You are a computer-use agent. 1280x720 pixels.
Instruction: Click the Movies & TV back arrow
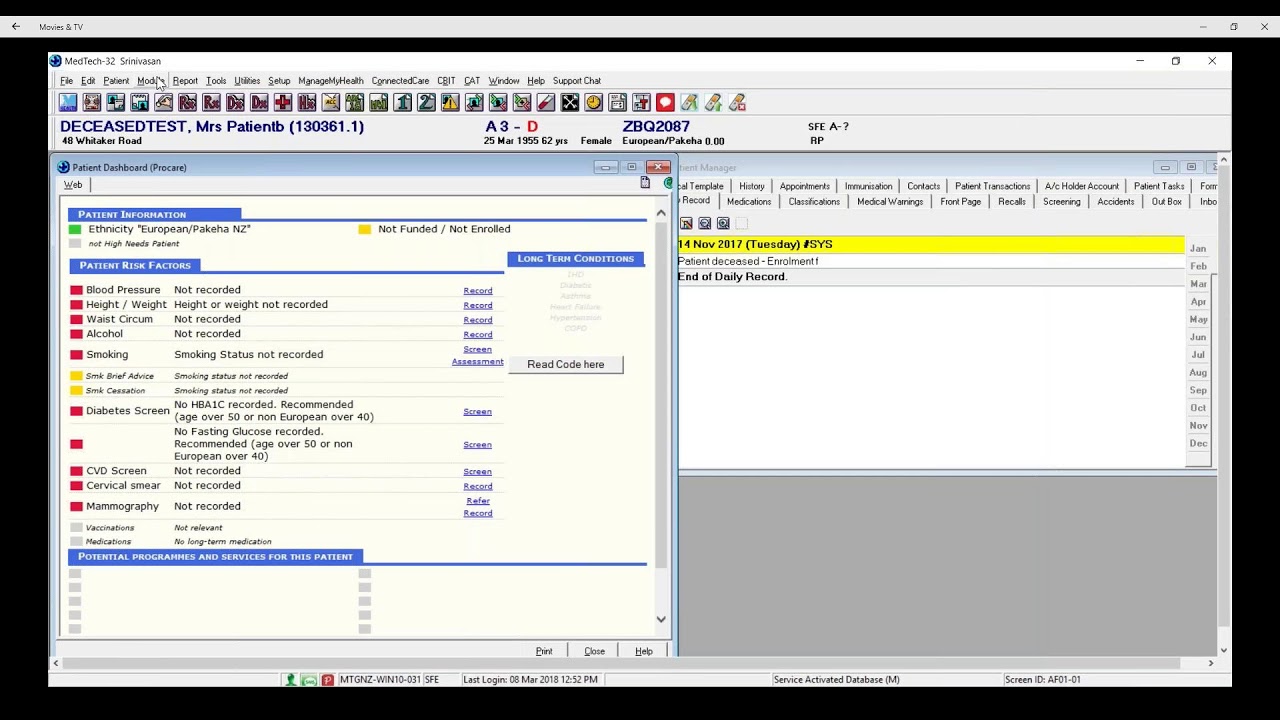(15, 27)
